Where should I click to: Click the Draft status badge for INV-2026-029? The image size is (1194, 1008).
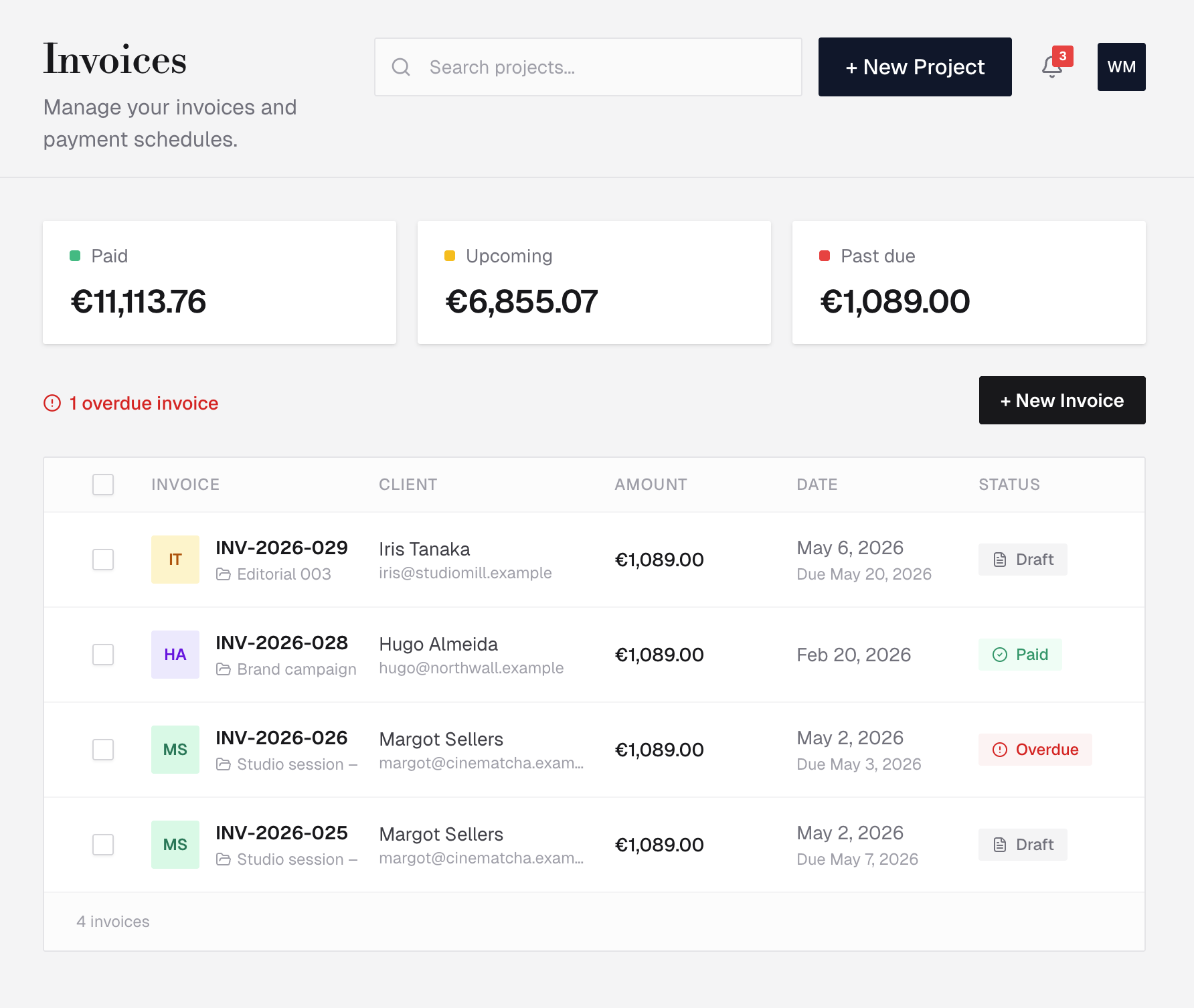tap(1023, 560)
